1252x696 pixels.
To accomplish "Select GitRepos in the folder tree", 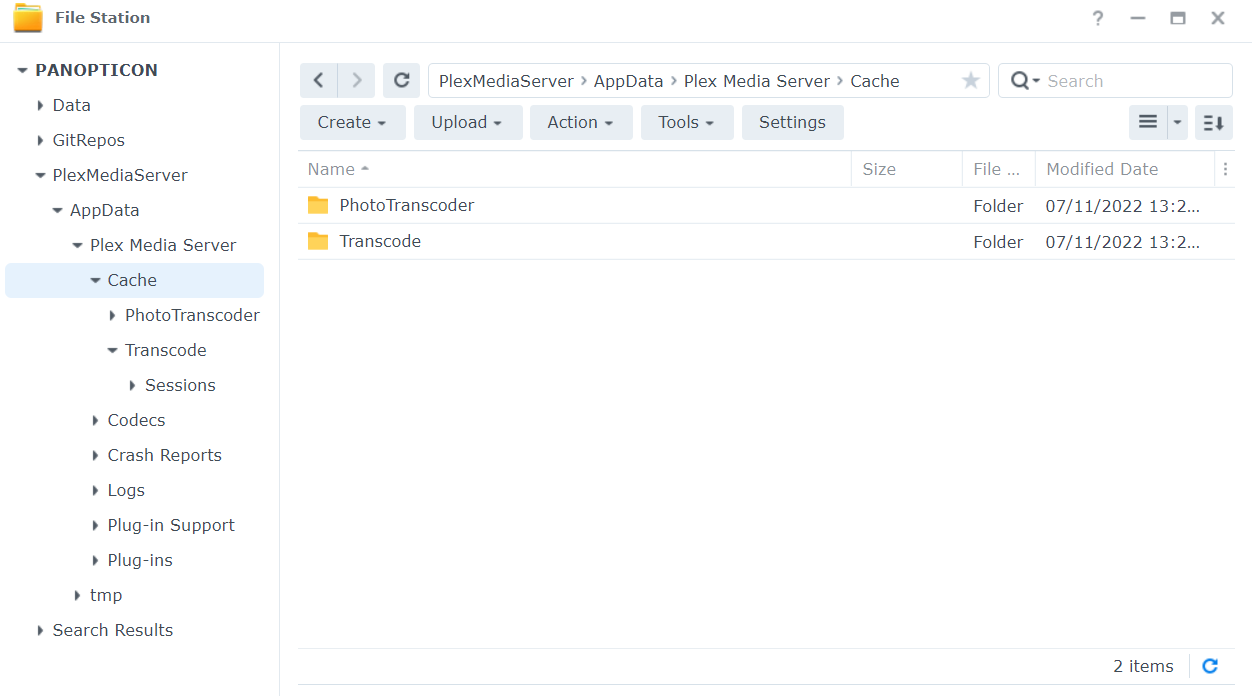I will (x=88, y=140).
